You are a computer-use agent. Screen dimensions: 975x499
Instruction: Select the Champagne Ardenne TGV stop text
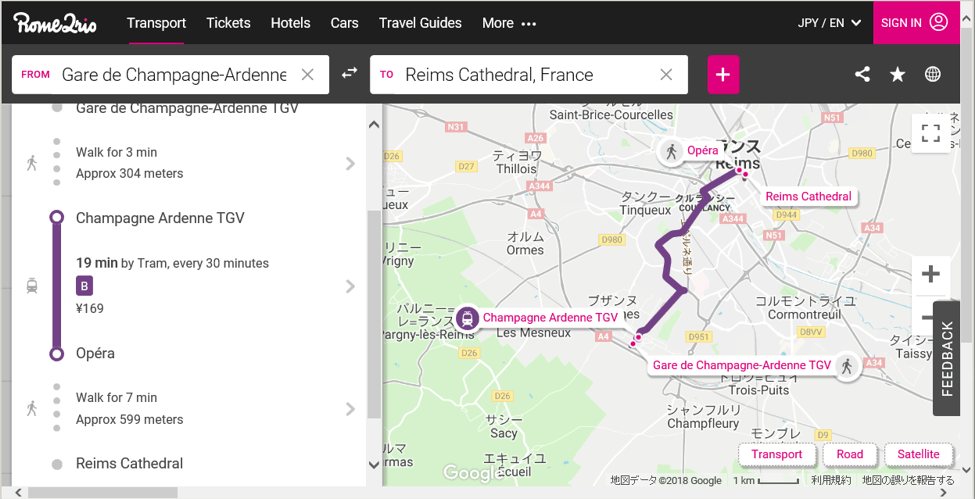[x=160, y=218]
